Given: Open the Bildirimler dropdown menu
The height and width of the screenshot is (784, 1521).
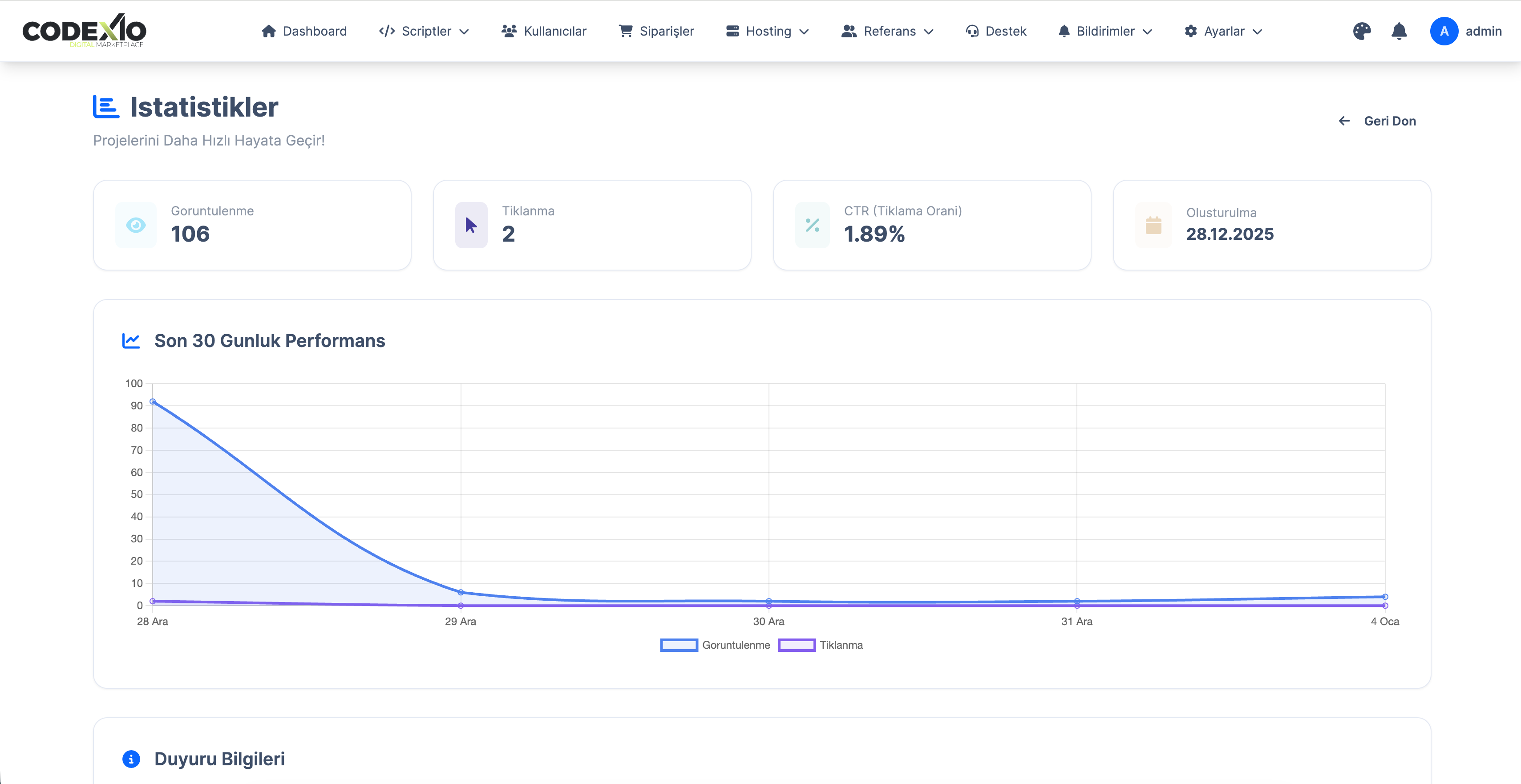Looking at the screenshot, I should 1105,31.
